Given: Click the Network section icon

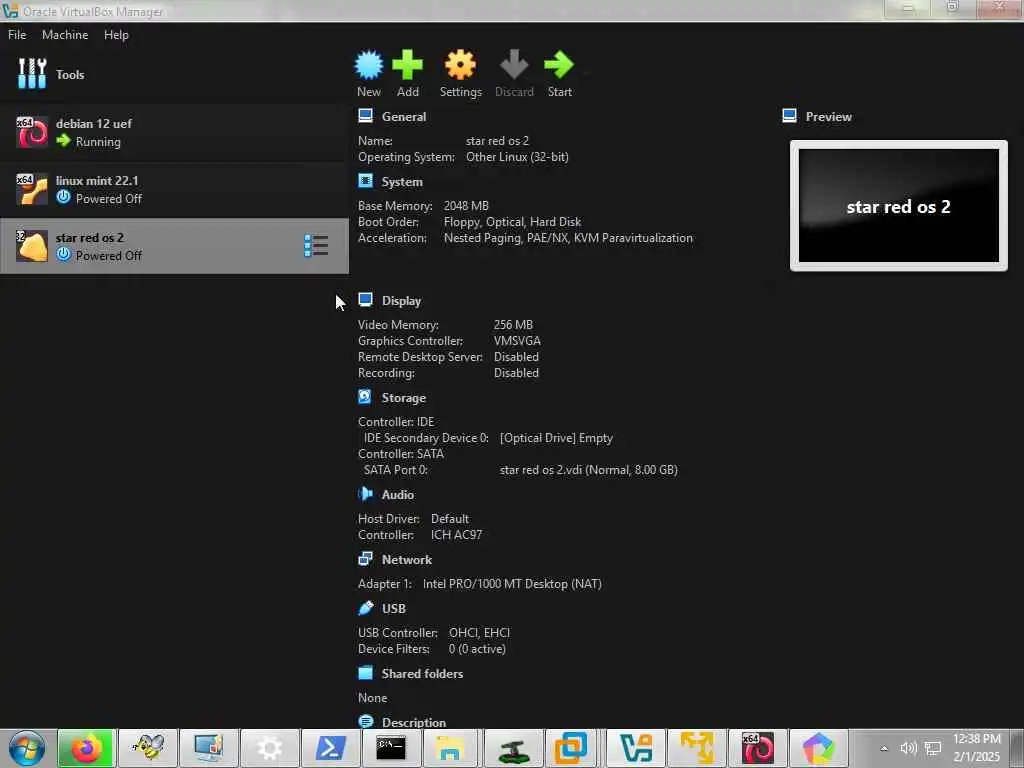Looking at the screenshot, I should click(366, 559).
